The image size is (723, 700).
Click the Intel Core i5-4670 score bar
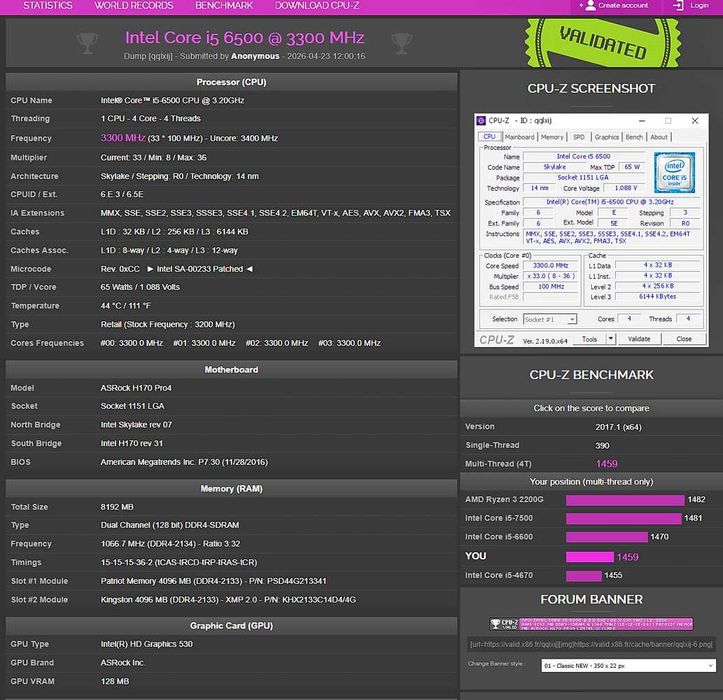[584, 576]
